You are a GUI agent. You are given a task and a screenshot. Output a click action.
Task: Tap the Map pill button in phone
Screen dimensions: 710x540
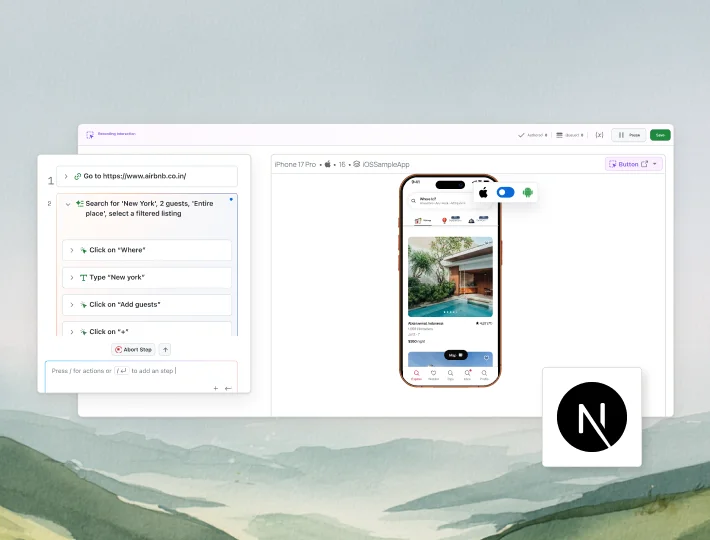[x=456, y=355]
